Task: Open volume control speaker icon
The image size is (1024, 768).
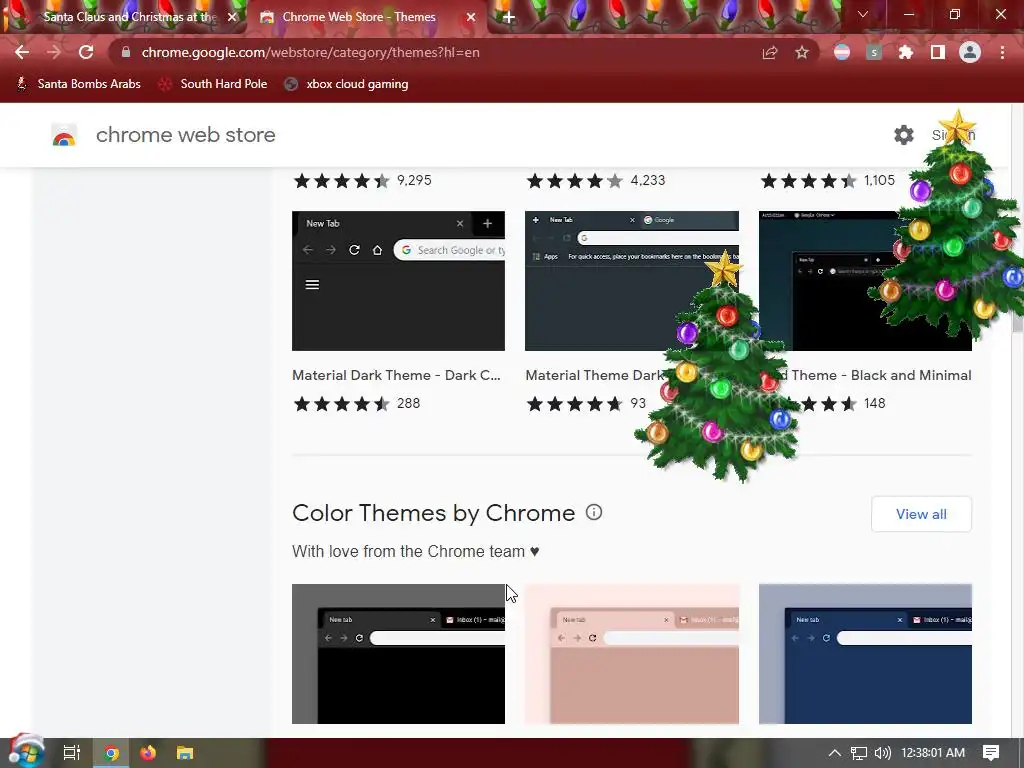Action: point(882,753)
